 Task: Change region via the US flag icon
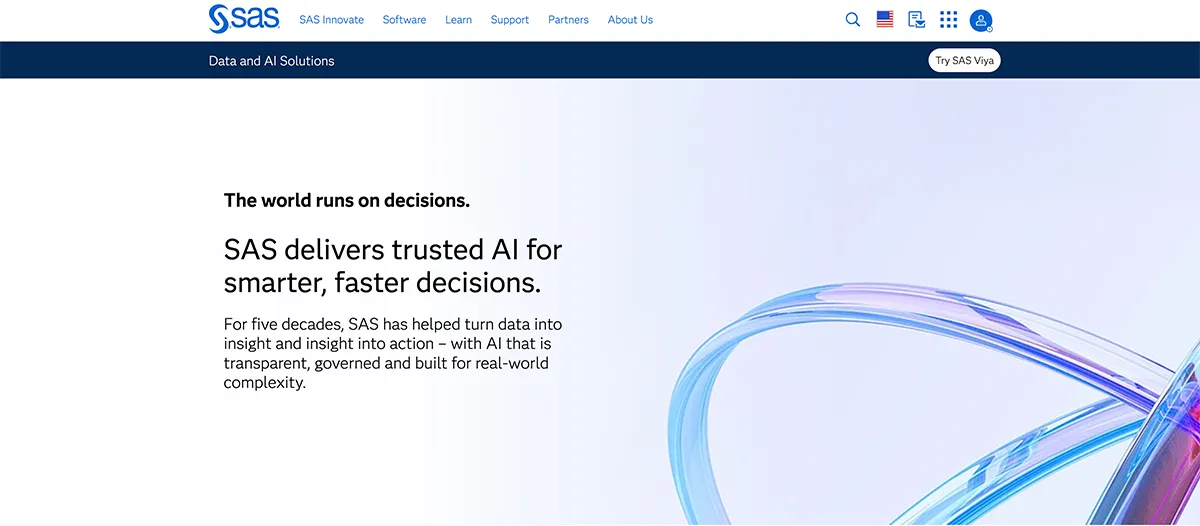point(885,19)
